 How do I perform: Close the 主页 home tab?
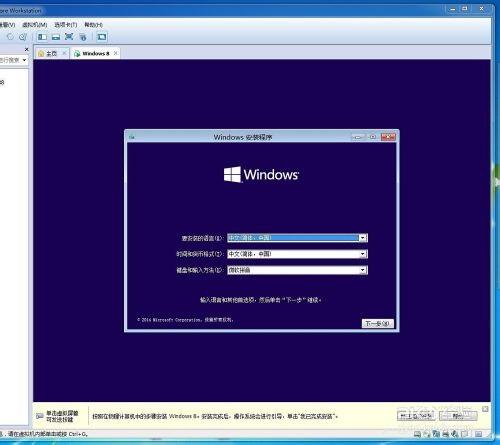(x=64, y=53)
